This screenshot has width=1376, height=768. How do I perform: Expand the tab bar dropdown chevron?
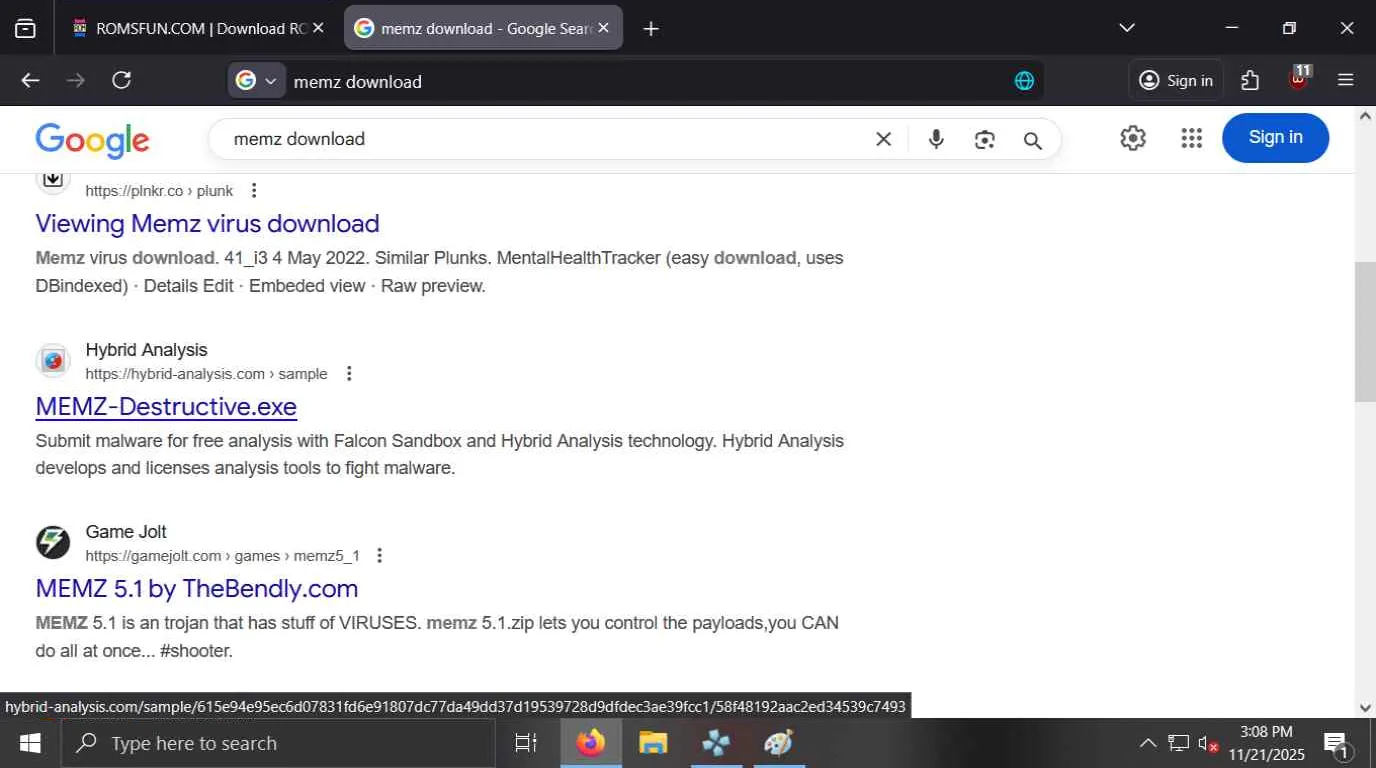(x=1127, y=28)
